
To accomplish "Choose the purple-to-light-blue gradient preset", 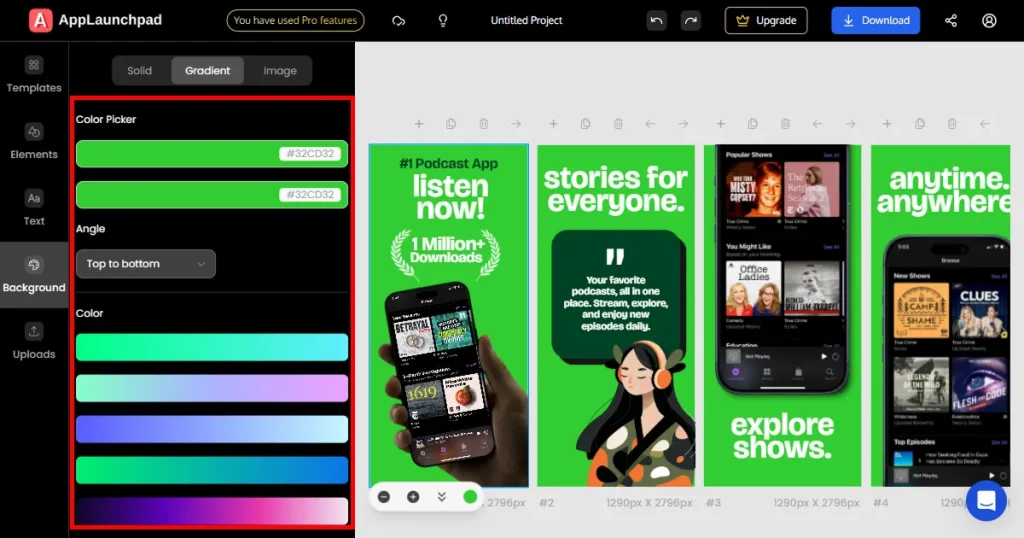I will pos(212,429).
